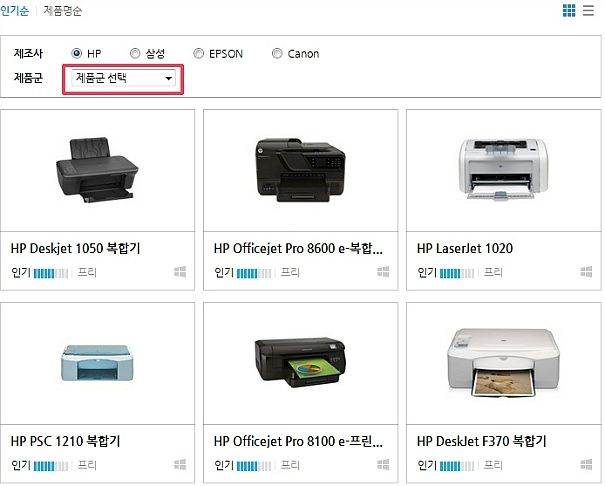Screen dimensions: 605x486
Task: Click 프린 label under LaserJet 1020
Action: coord(493,272)
